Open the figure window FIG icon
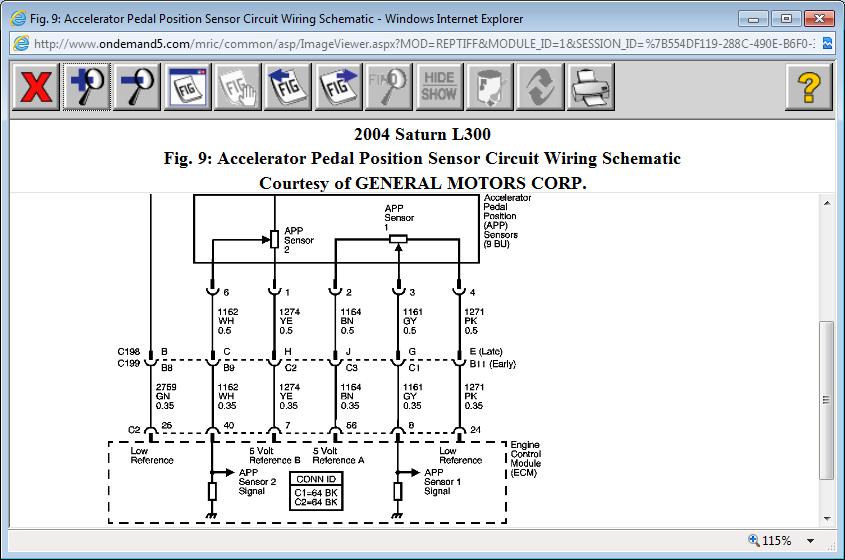Viewport: 845px width, 560px height. coord(188,87)
